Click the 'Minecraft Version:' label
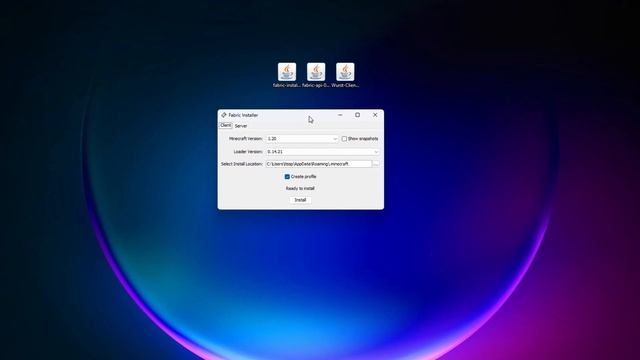The height and width of the screenshot is (360, 640). [x=246, y=139]
